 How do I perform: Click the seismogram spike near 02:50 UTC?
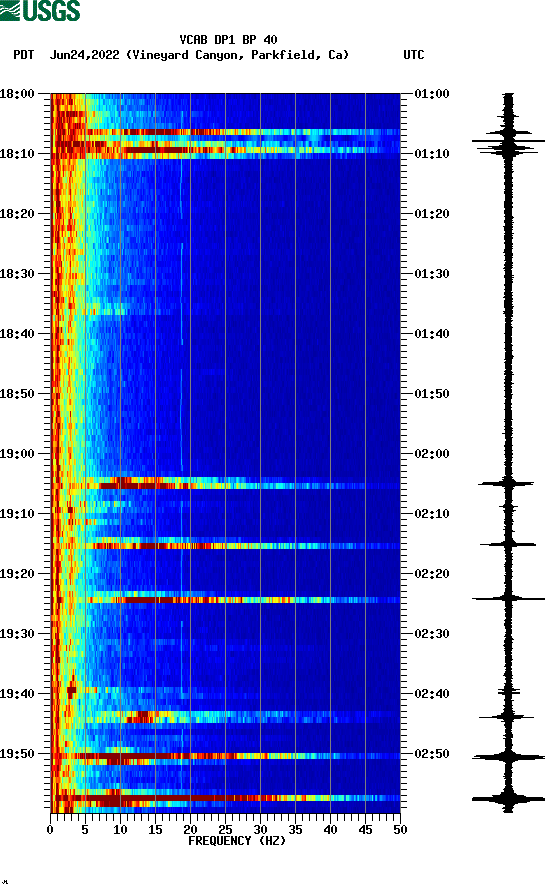[x=508, y=757]
